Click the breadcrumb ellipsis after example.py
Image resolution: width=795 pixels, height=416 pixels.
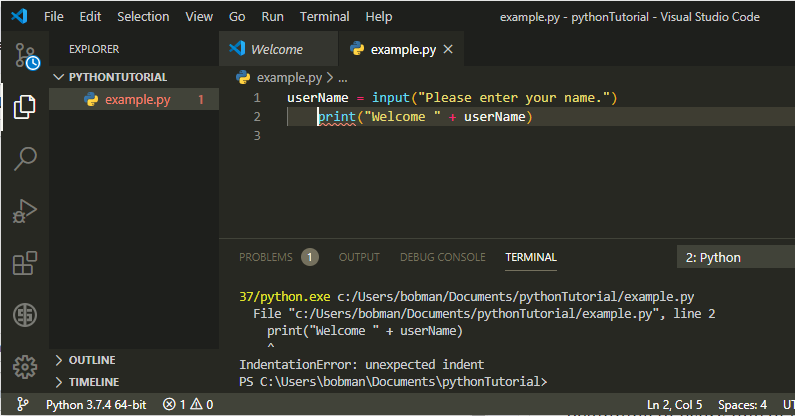pos(343,78)
